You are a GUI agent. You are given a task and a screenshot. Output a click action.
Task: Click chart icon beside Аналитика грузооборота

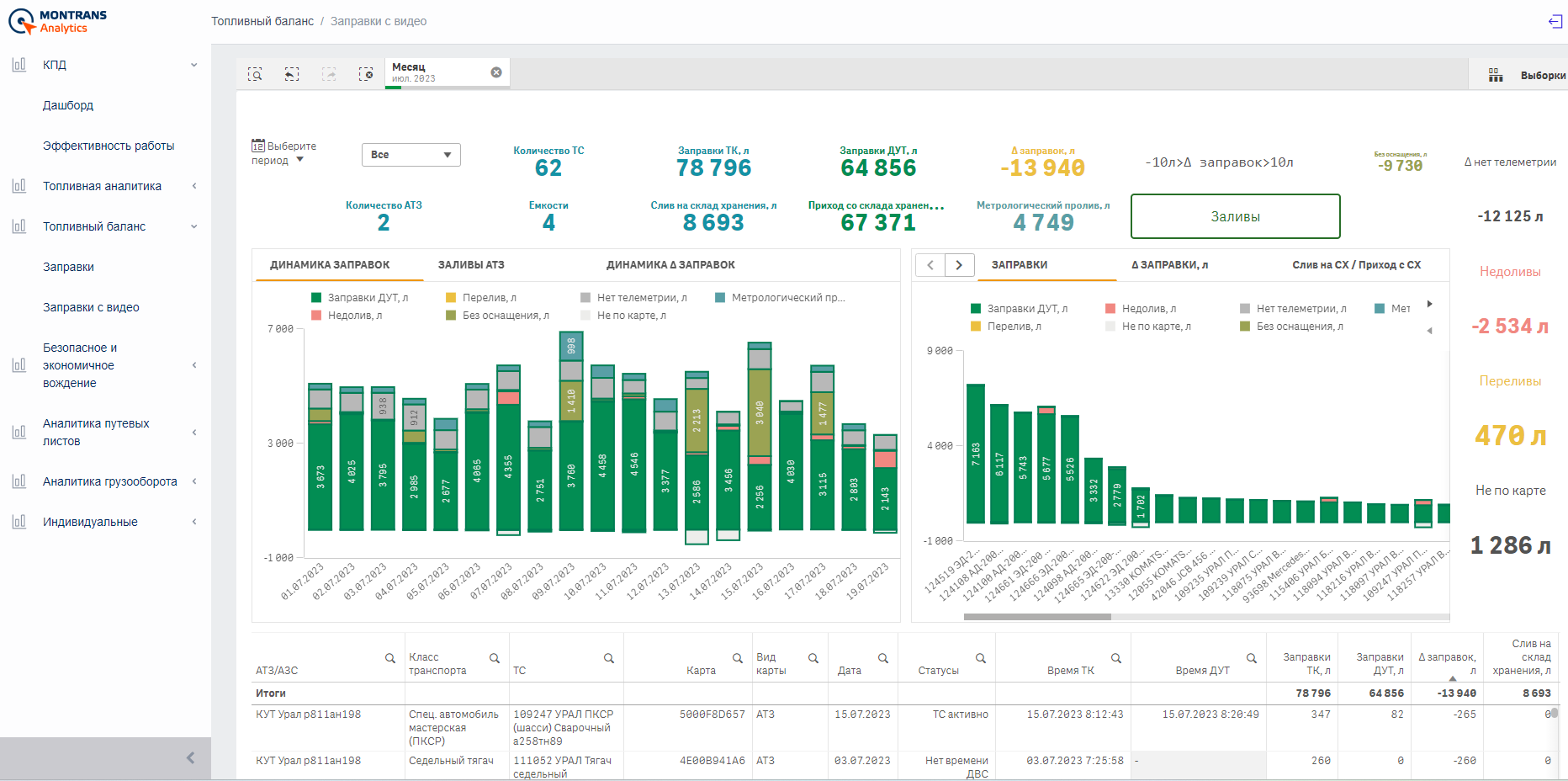pos(19,481)
